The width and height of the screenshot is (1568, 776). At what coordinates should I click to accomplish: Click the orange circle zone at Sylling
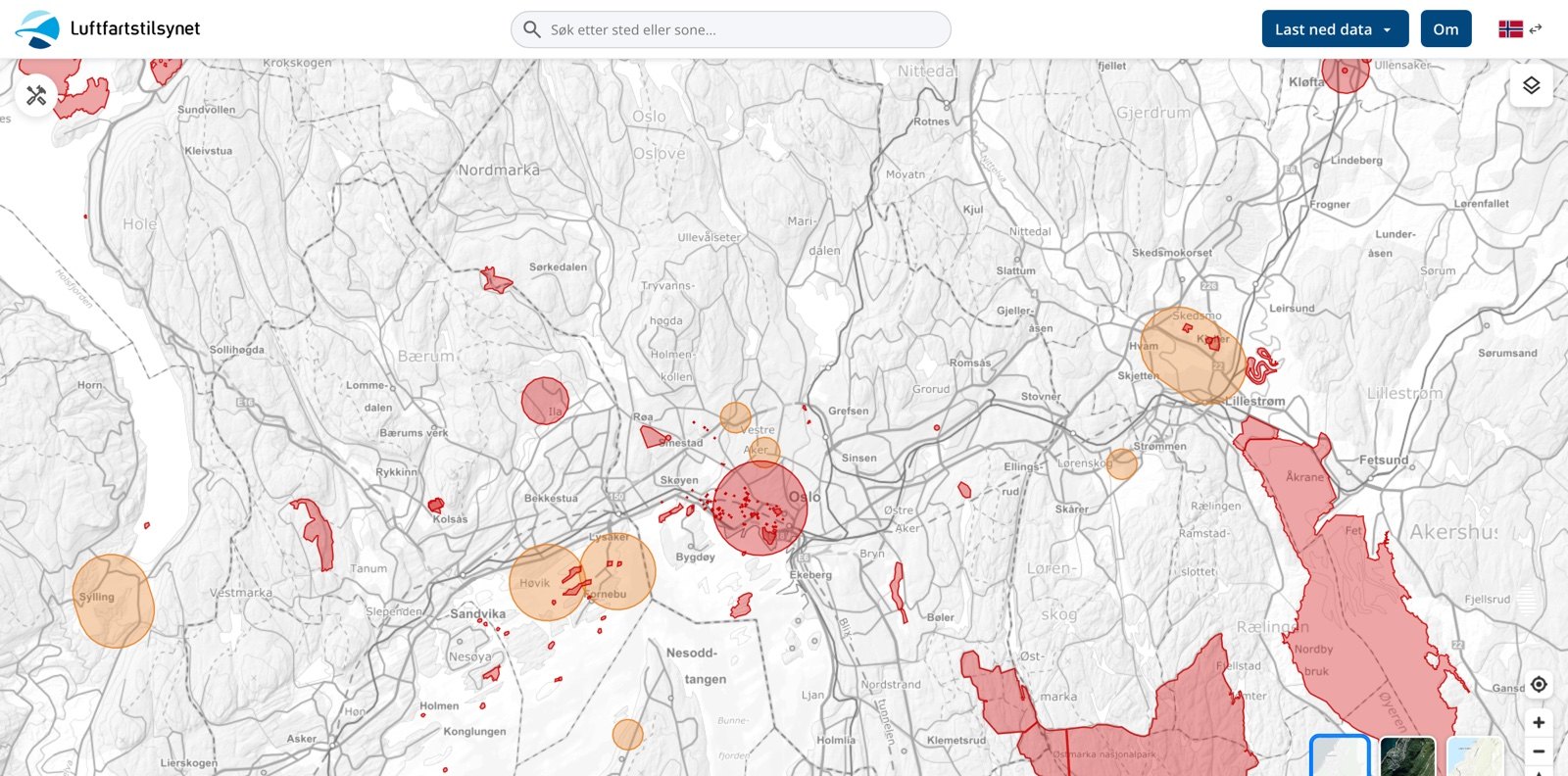[x=114, y=601]
